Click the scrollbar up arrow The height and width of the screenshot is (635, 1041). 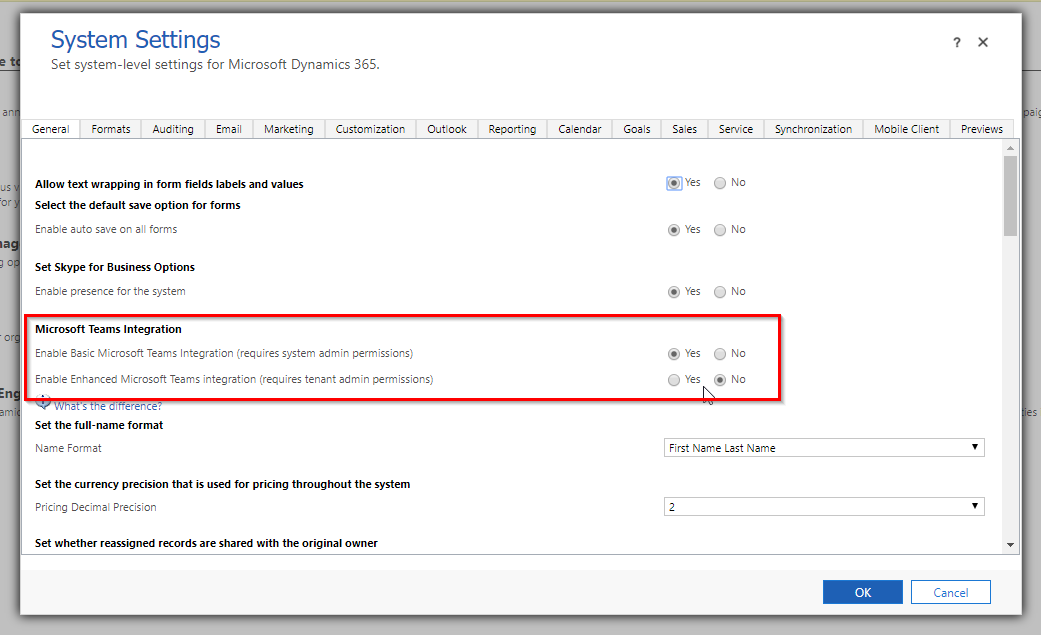pos(1010,147)
